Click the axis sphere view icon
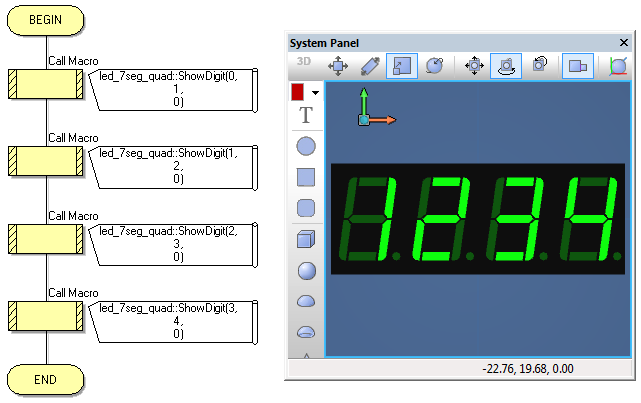 click(x=618, y=66)
